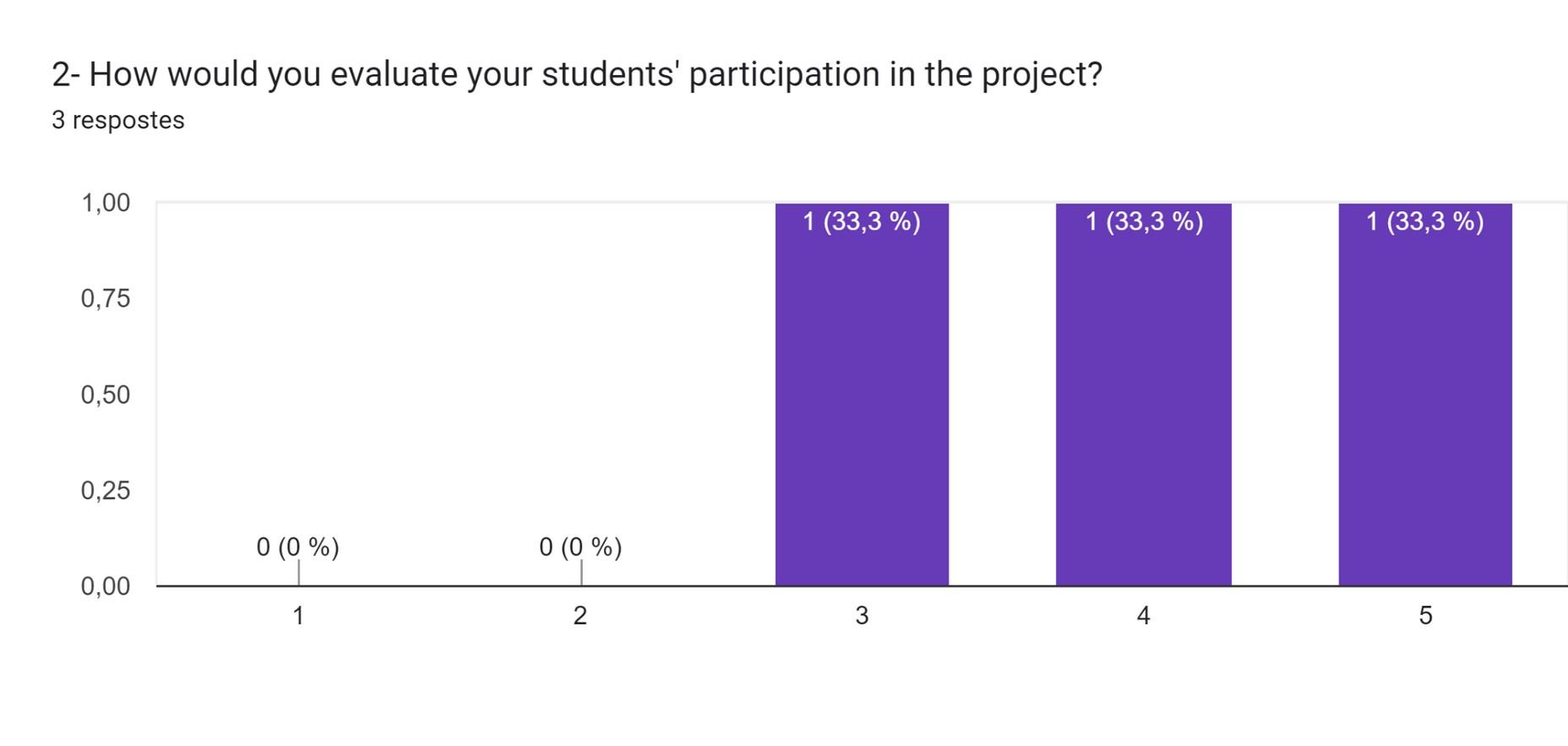Image resolution: width=1568 pixels, height=746 pixels.
Task: Click the "0 (0 %)" label above rating 1
Action: point(297,547)
